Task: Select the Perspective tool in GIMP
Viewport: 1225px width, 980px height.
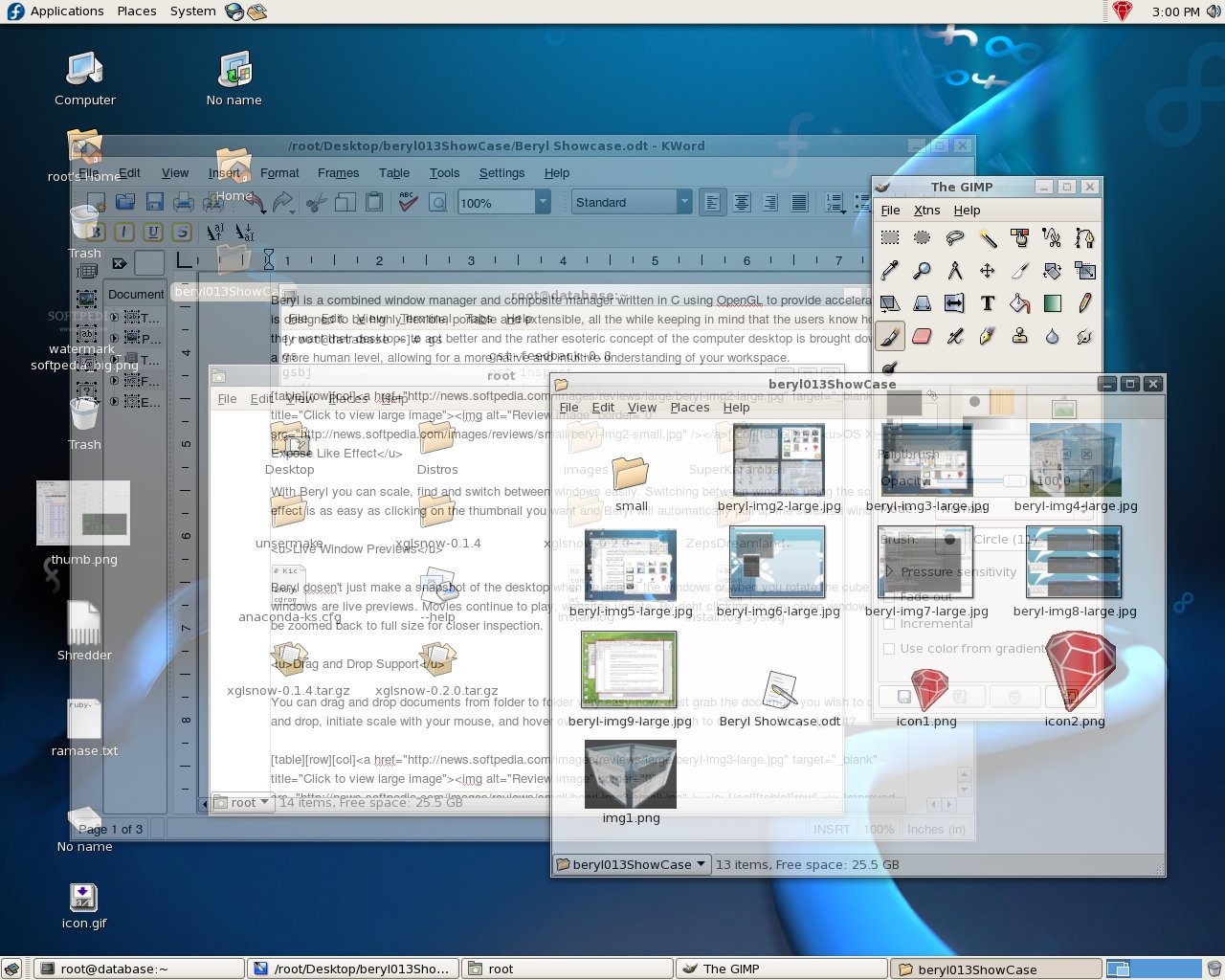Action: 923,303
